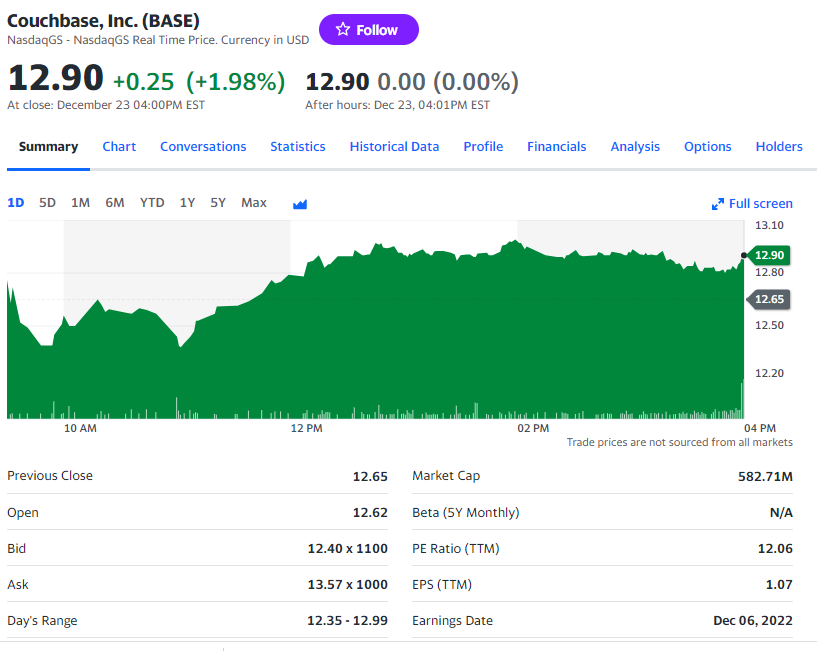Viewport: 817px width, 651px height.
Task: Select the 5D time range
Action: pos(47,203)
